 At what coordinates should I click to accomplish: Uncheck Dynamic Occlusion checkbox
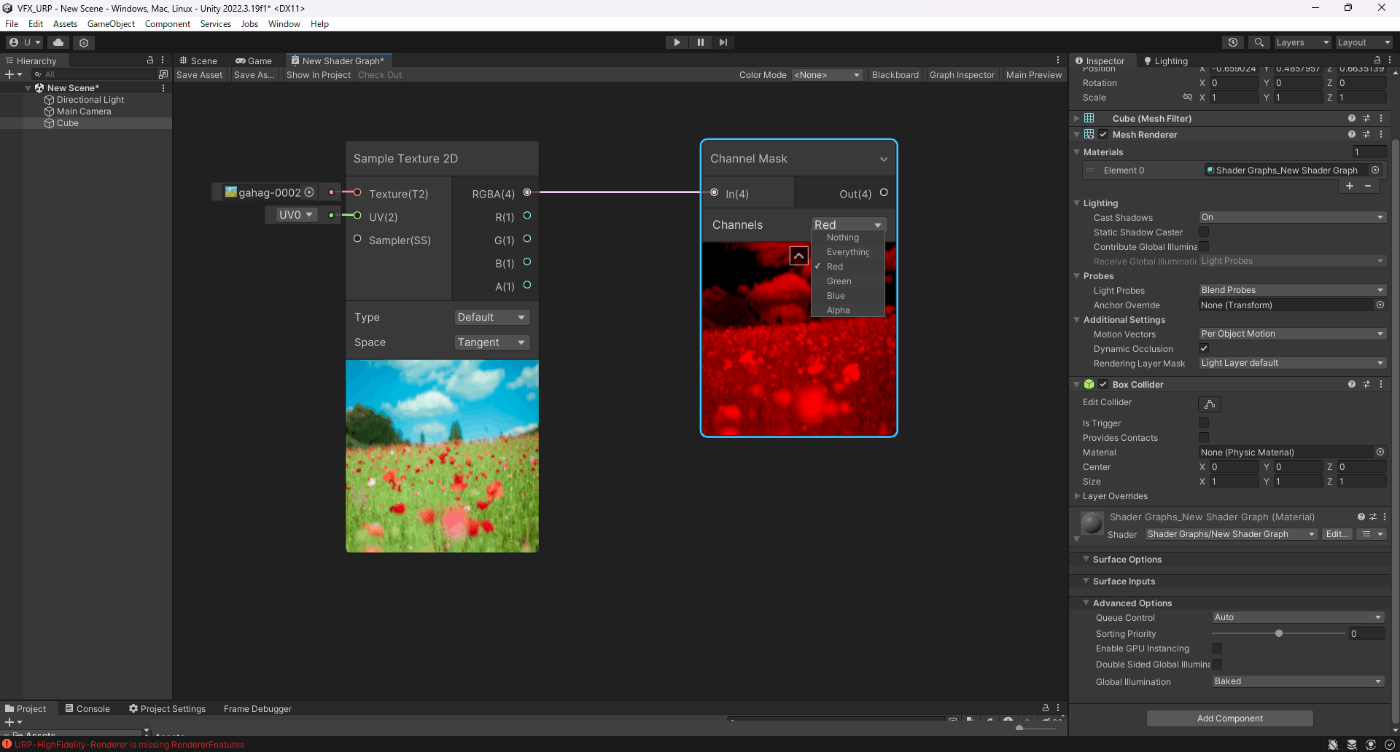coord(1204,348)
